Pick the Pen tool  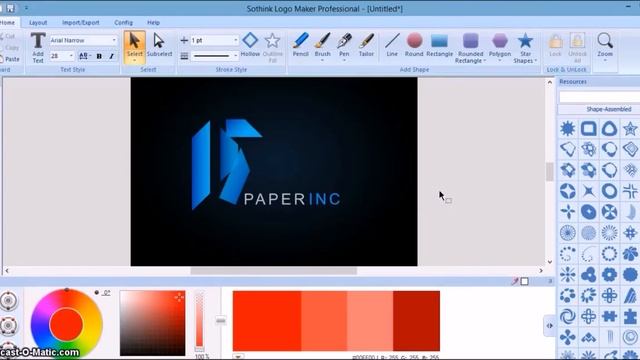coord(344,44)
